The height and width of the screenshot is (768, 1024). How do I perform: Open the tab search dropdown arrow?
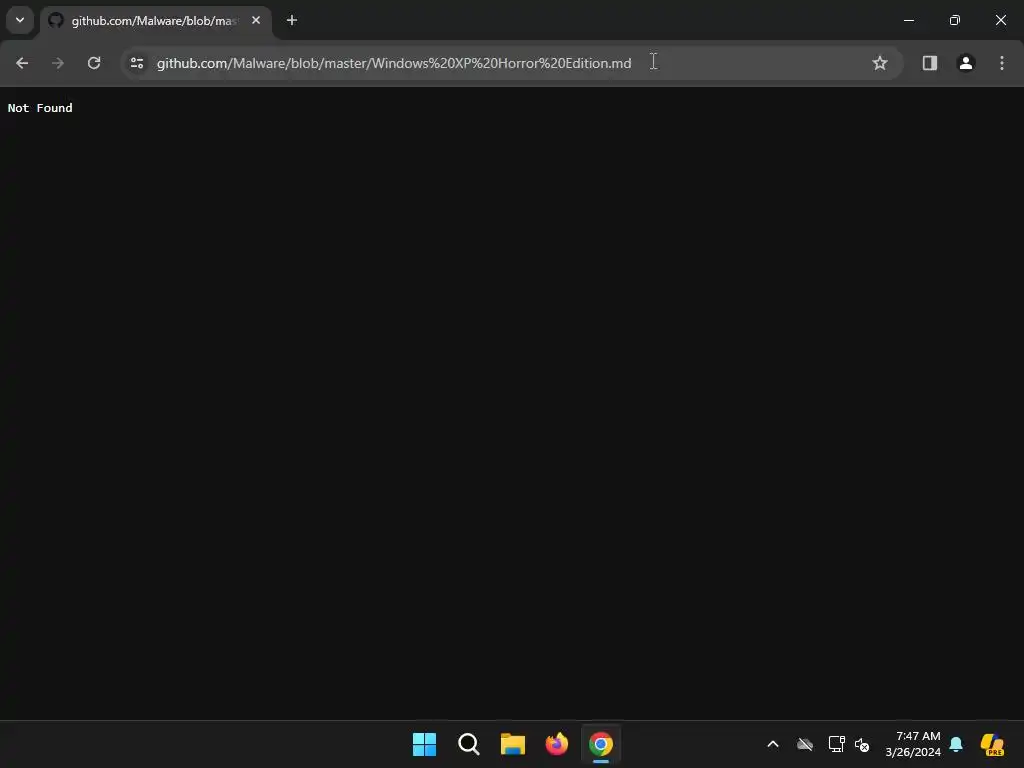point(20,20)
